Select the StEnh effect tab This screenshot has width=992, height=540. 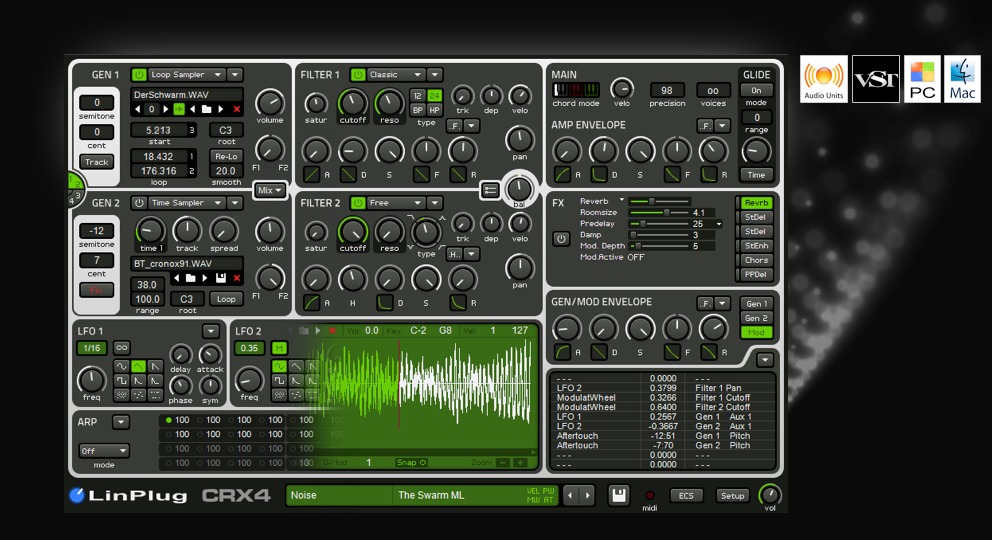(x=756, y=246)
